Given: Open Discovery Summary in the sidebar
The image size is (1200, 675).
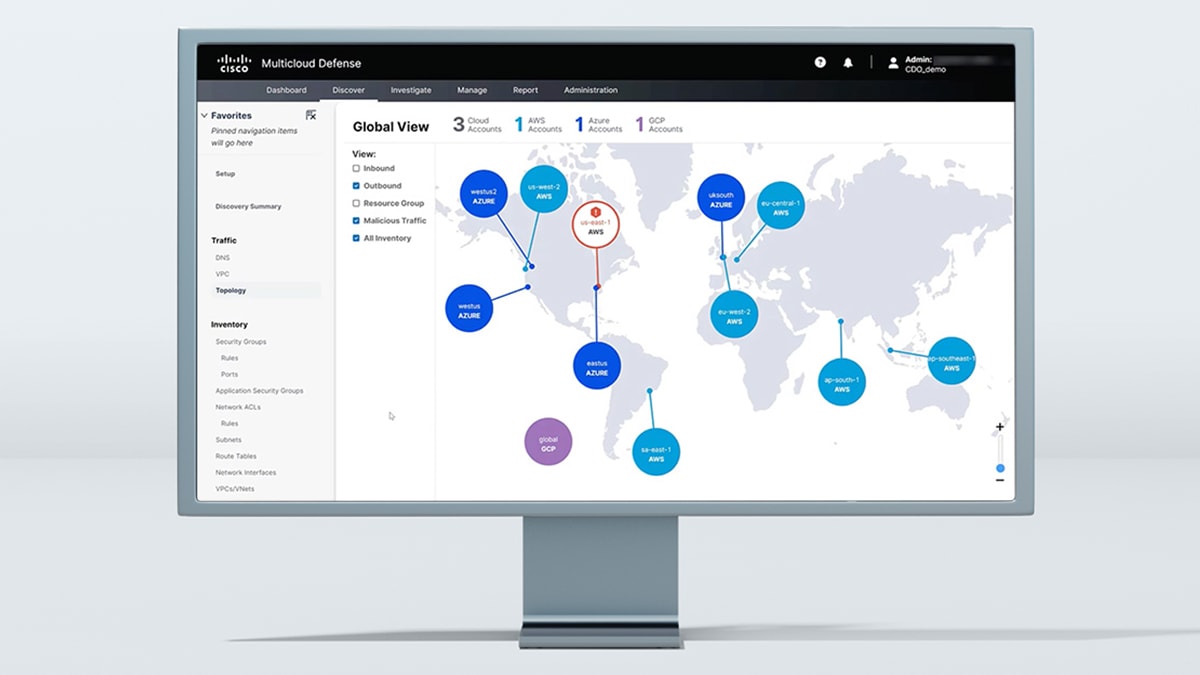Looking at the screenshot, I should (248, 207).
